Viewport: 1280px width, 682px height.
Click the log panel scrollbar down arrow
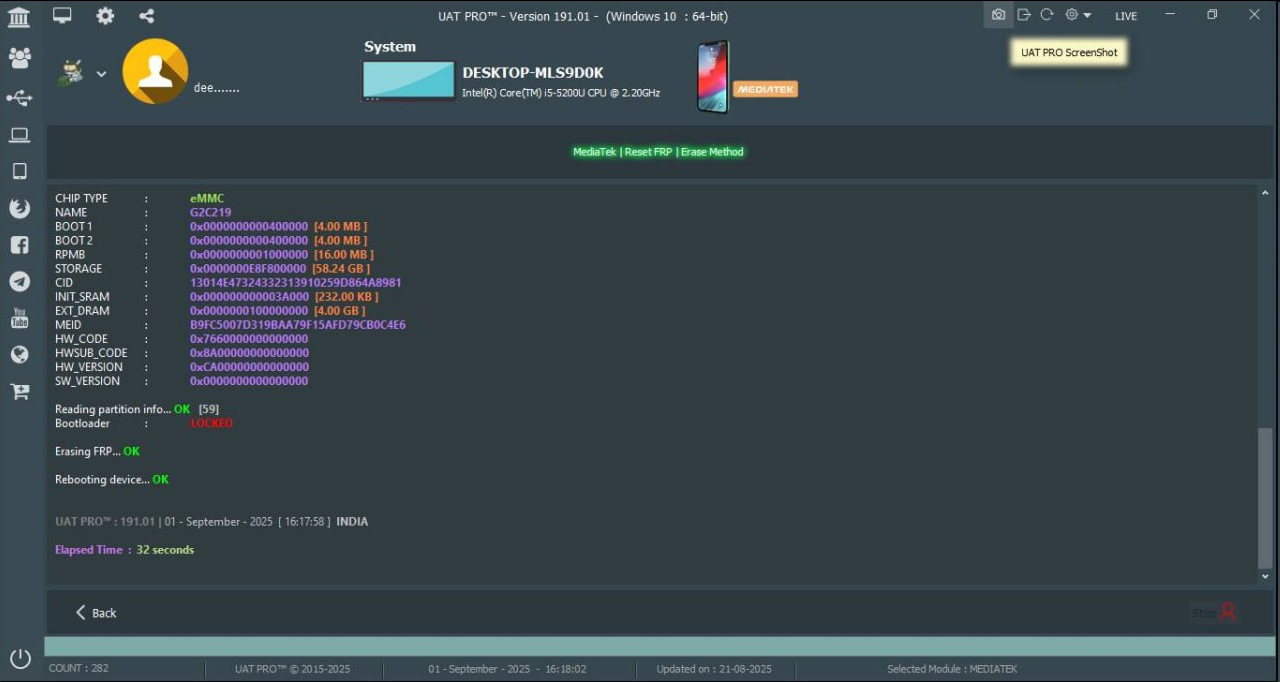[x=1265, y=577]
